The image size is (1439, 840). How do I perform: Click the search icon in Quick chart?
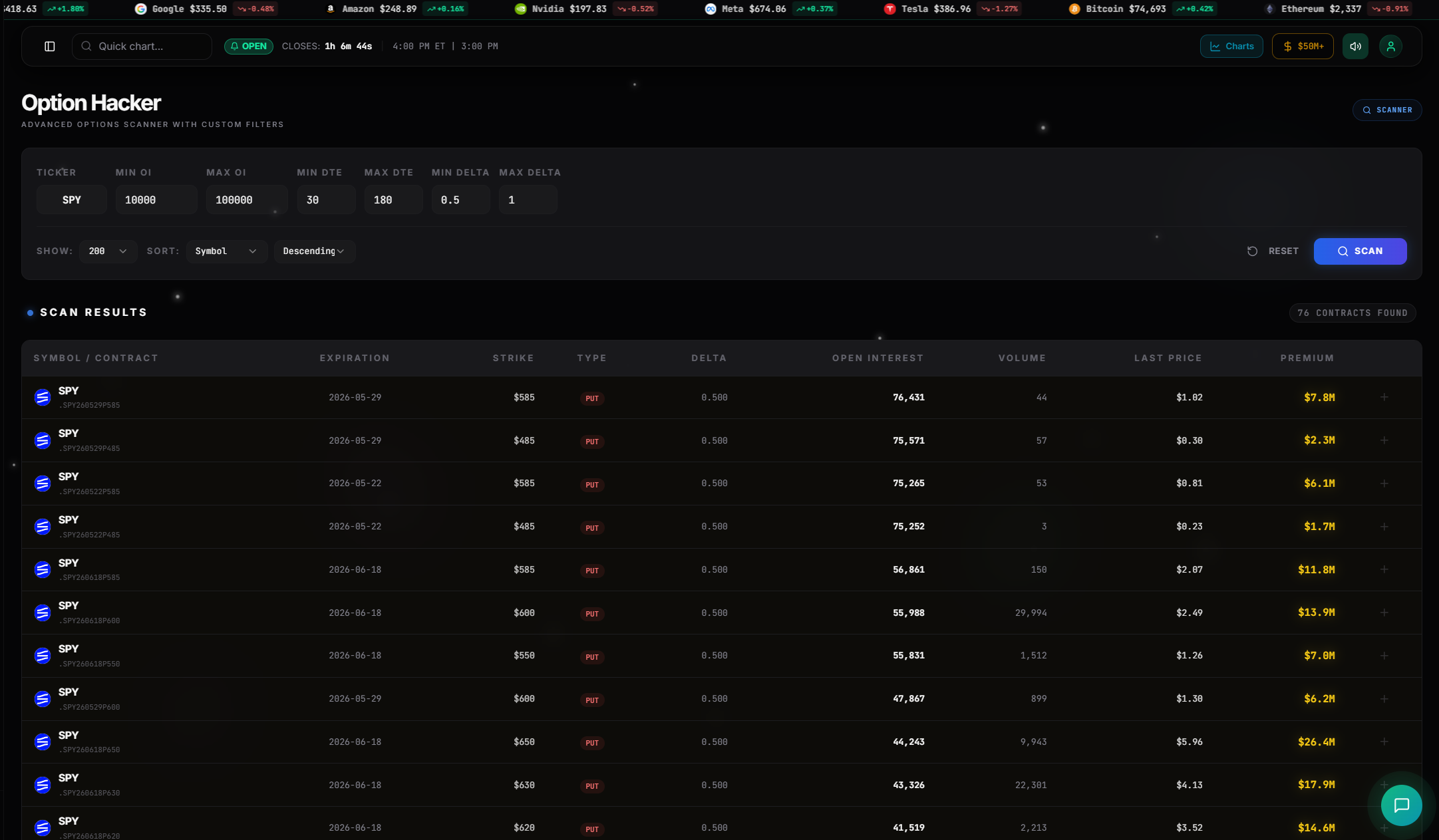tap(86, 47)
